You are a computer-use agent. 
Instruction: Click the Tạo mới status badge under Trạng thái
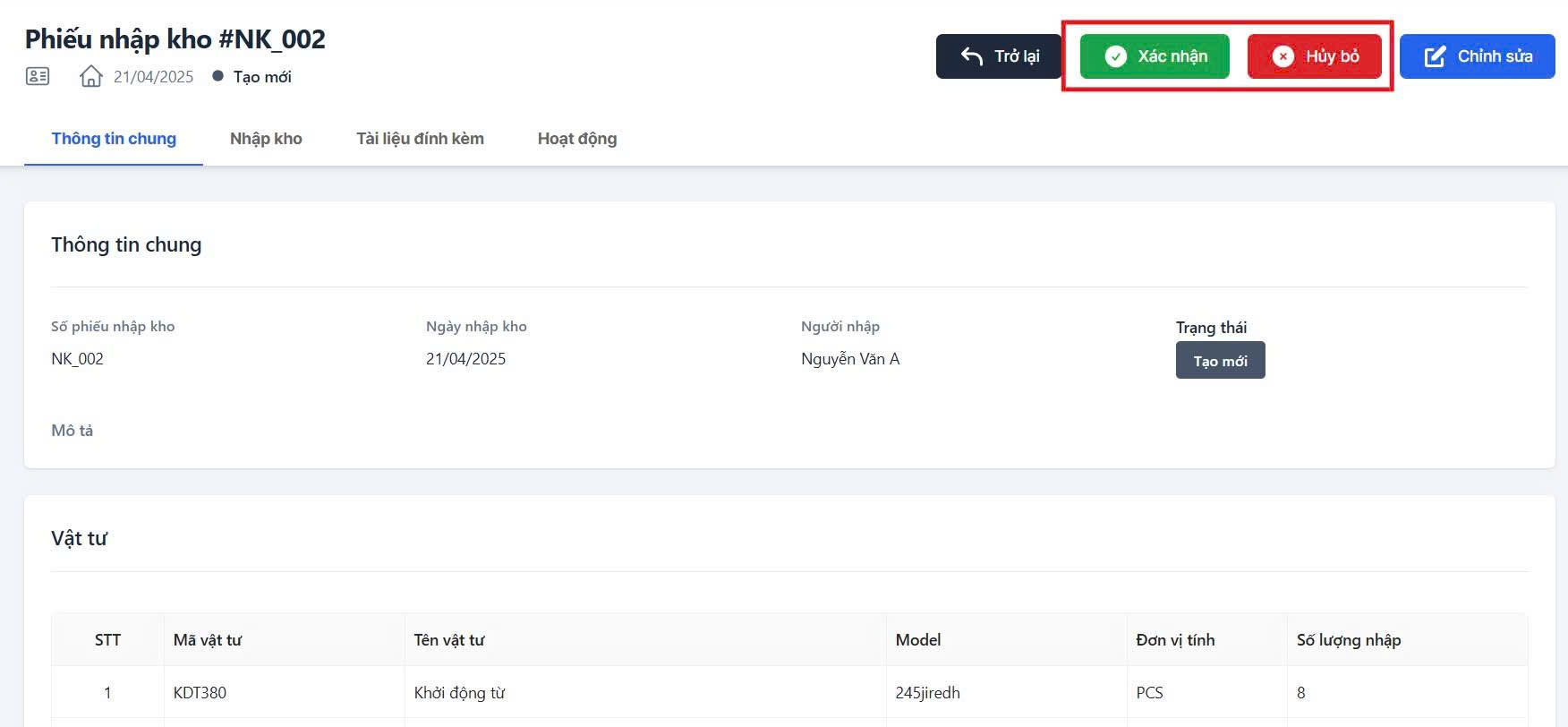tap(1220, 361)
